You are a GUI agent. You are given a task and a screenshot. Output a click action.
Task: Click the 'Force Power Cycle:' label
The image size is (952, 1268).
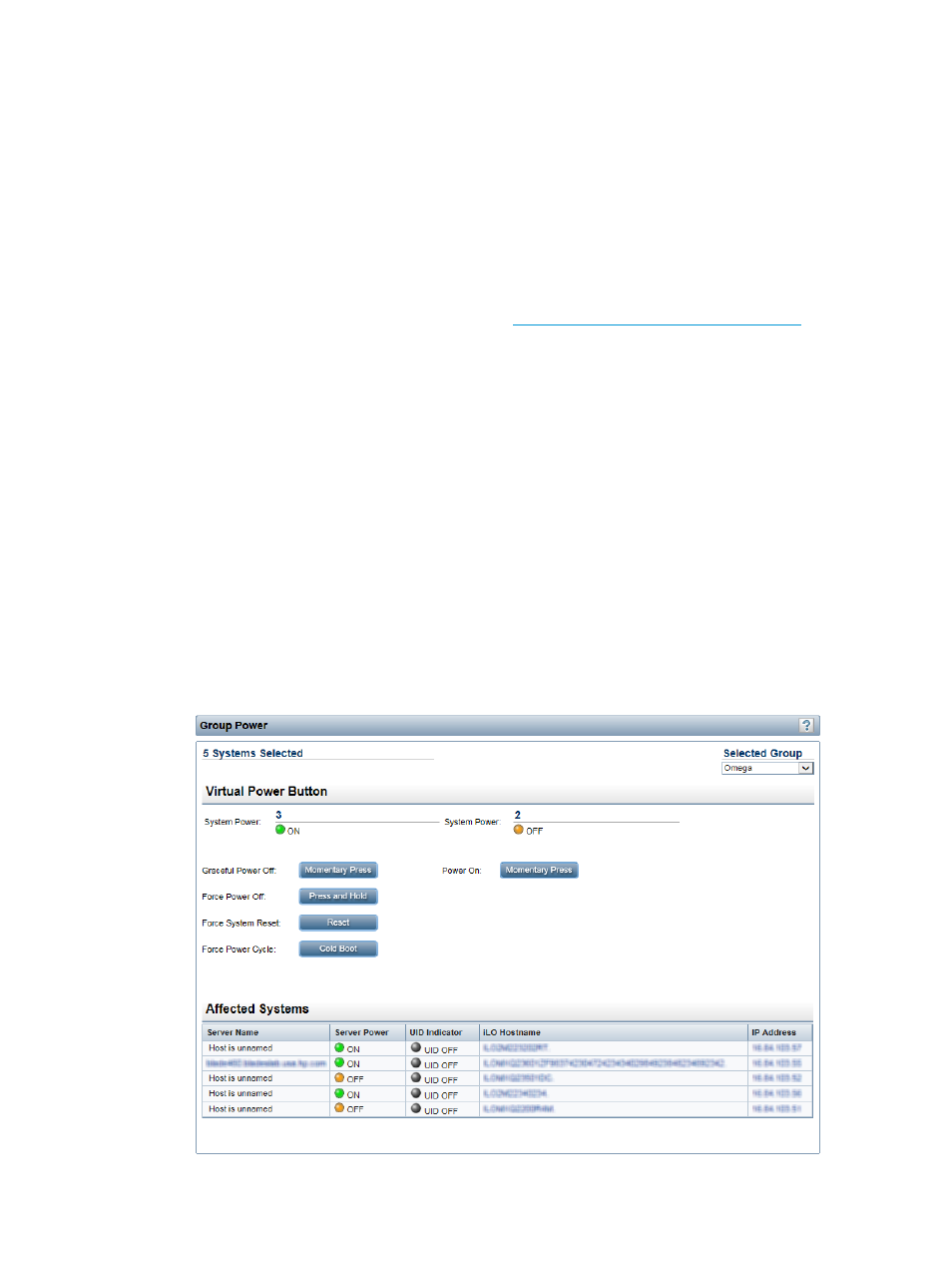pyautogui.click(x=238, y=950)
